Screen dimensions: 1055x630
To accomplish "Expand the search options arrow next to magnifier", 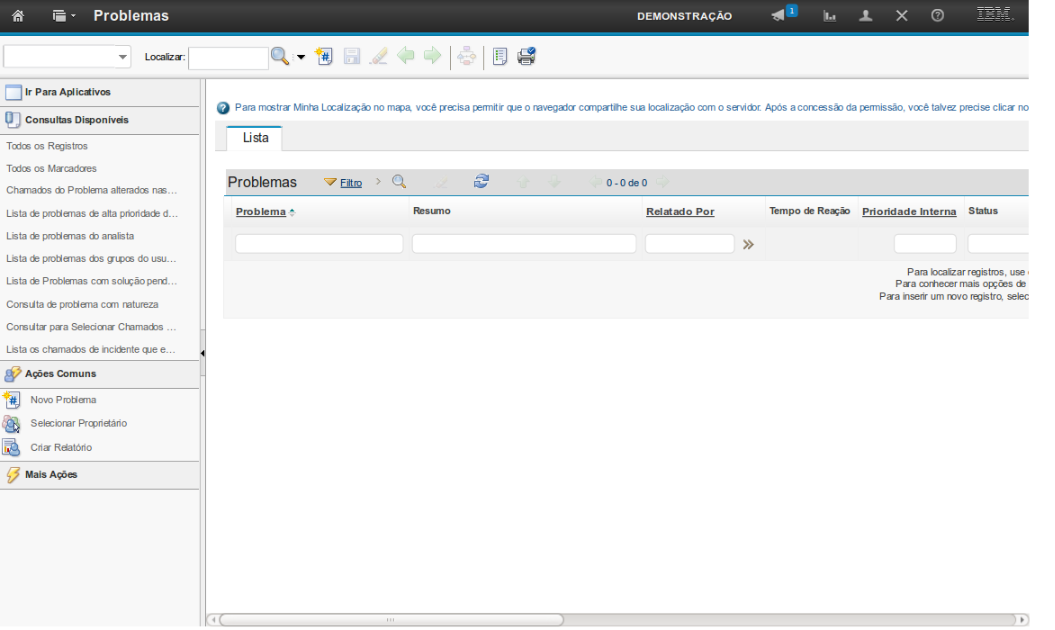I will click(300, 57).
